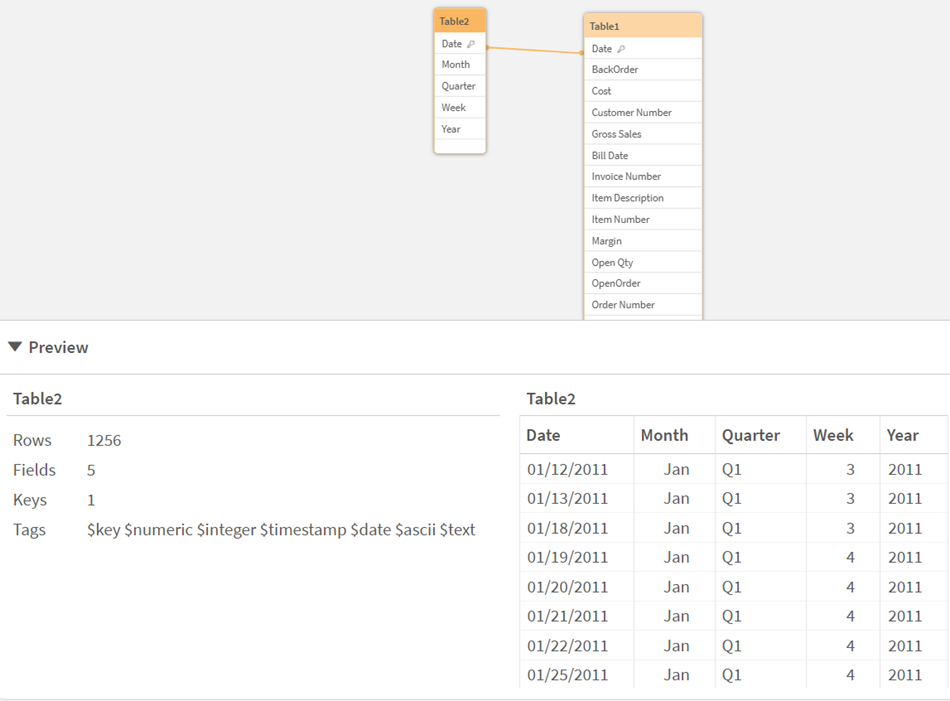Click the Week field in Table2
Screen dimensions: 950x701
(455, 107)
